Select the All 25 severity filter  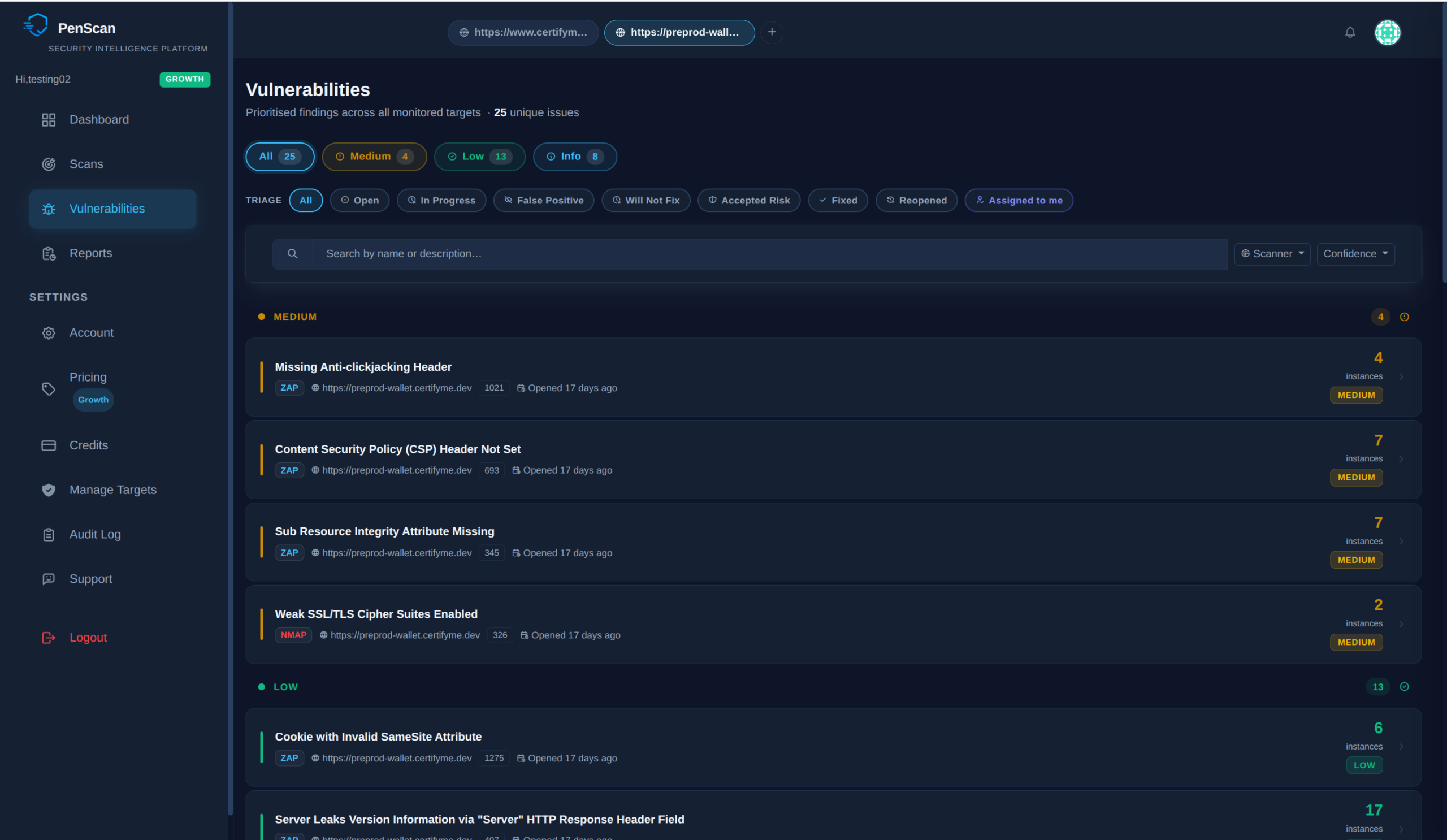pos(280,157)
